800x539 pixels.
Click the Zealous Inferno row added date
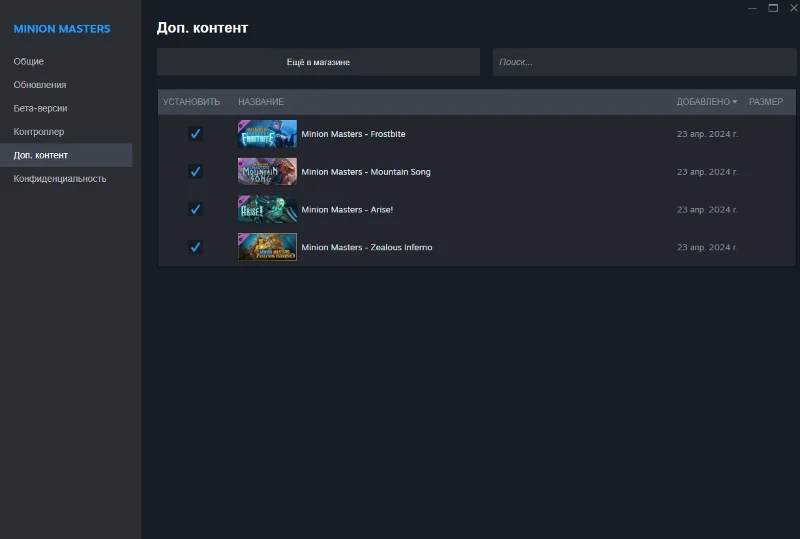point(707,247)
